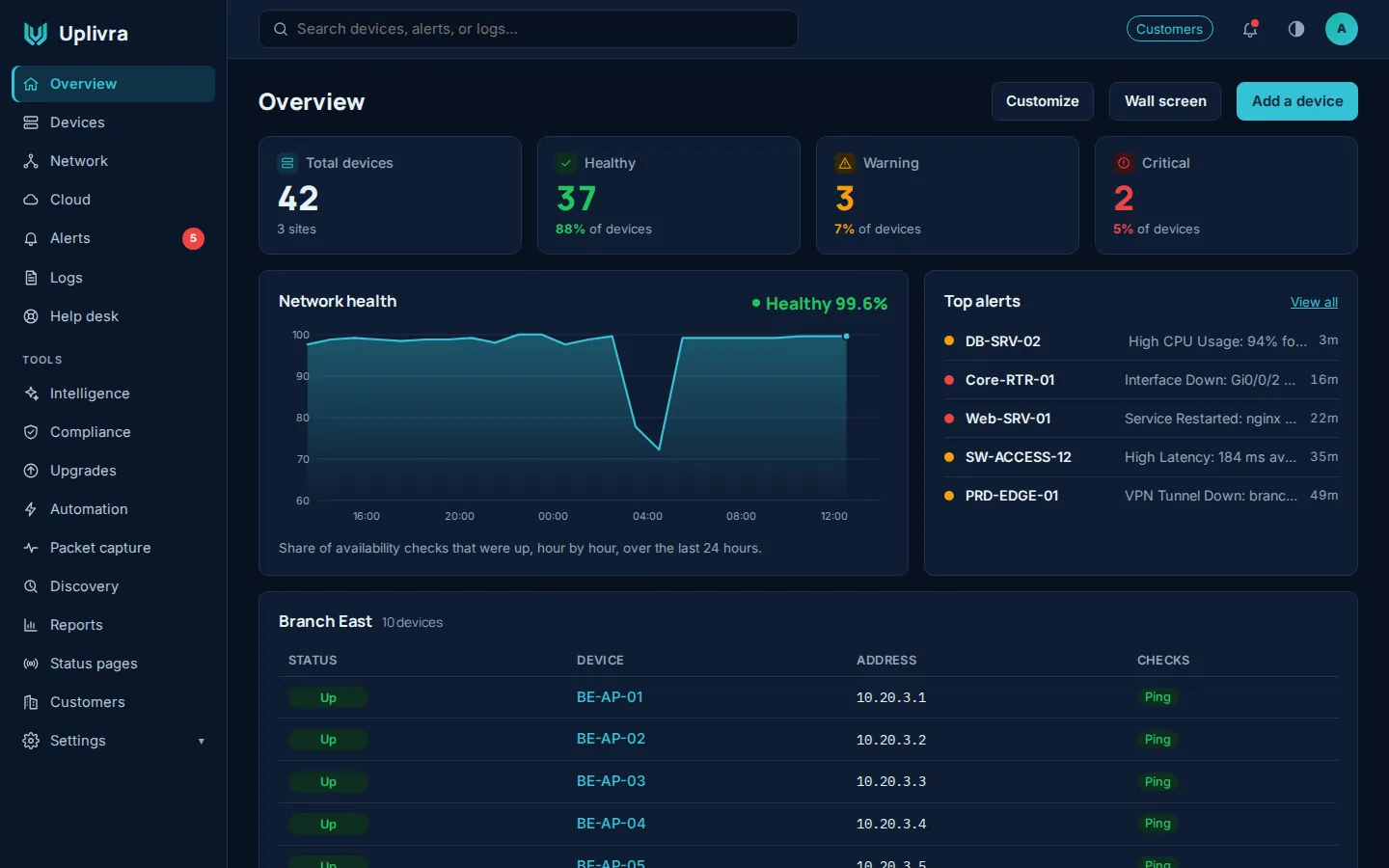
Task: Click the Overview home icon in sidebar
Action: 31,84
